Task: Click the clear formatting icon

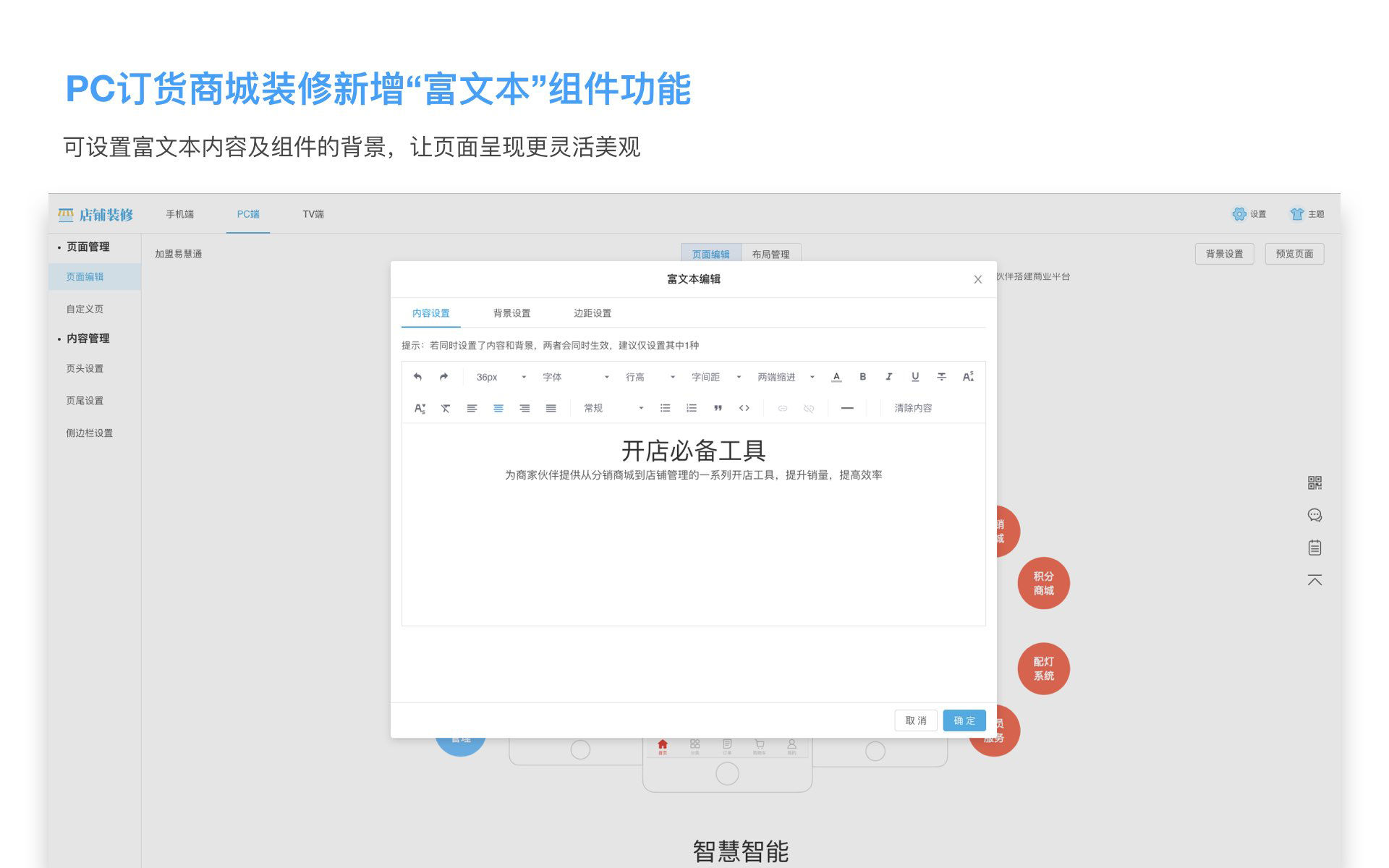Action: click(446, 408)
